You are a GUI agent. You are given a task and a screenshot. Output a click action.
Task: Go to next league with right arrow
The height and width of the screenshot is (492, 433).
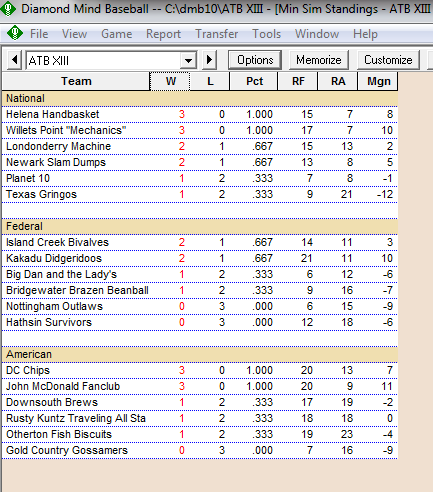click(209, 60)
